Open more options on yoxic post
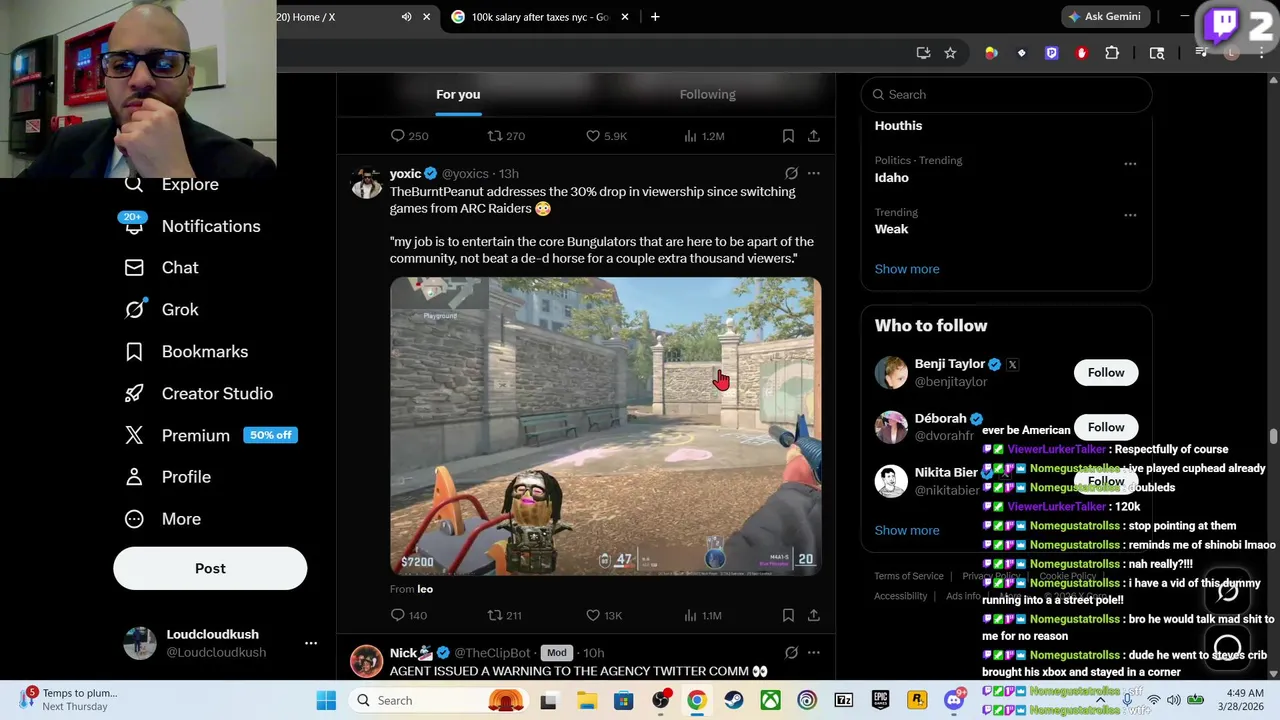1280x720 pixels. (814, 173)
